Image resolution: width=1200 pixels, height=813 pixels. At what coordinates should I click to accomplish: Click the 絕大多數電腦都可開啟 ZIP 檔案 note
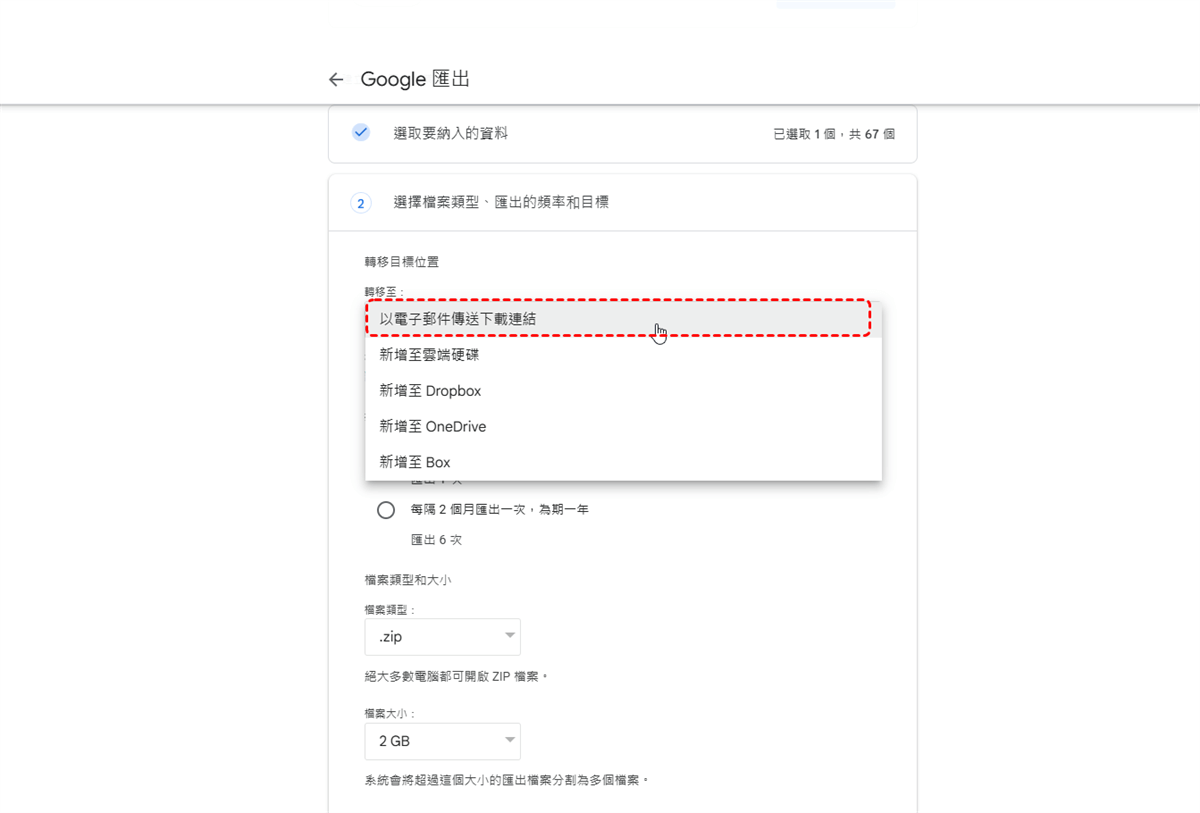pos(457,677)
